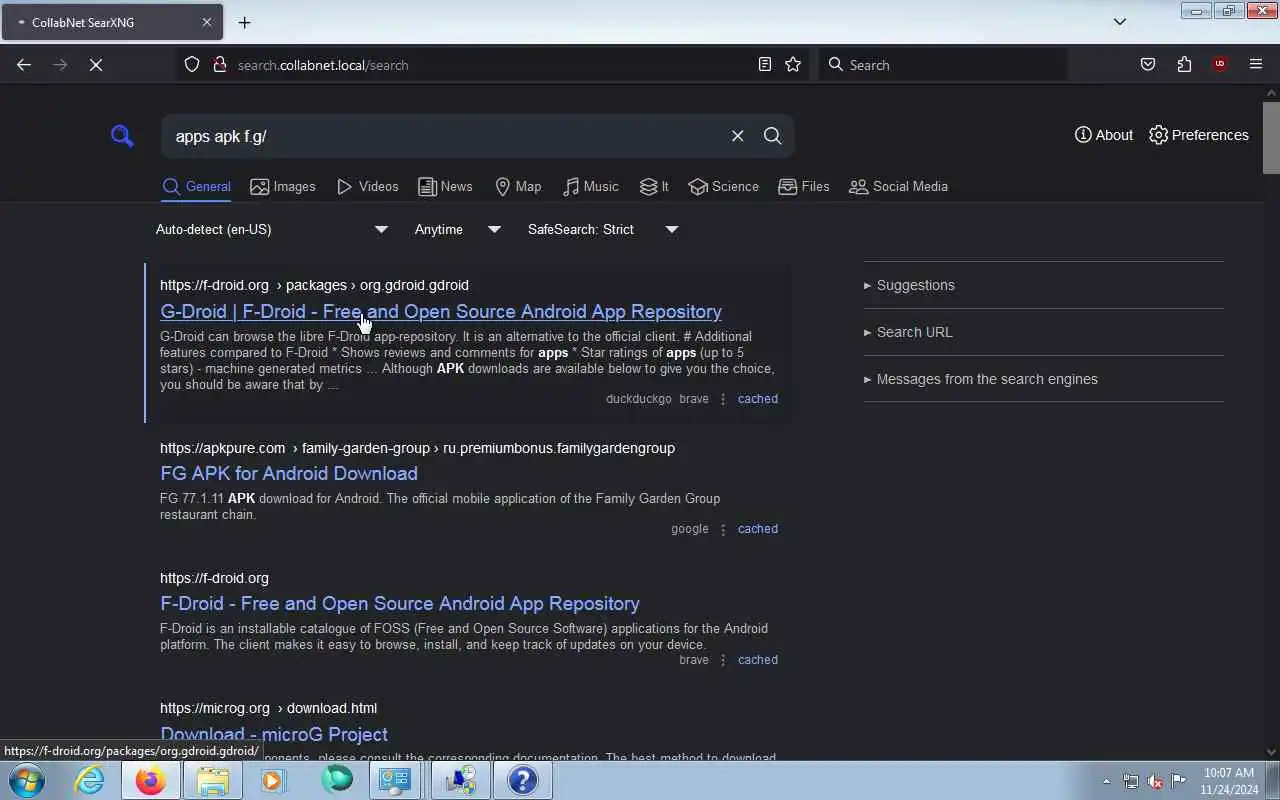List all tabs dropdown arrow

tap(1120, 22)
